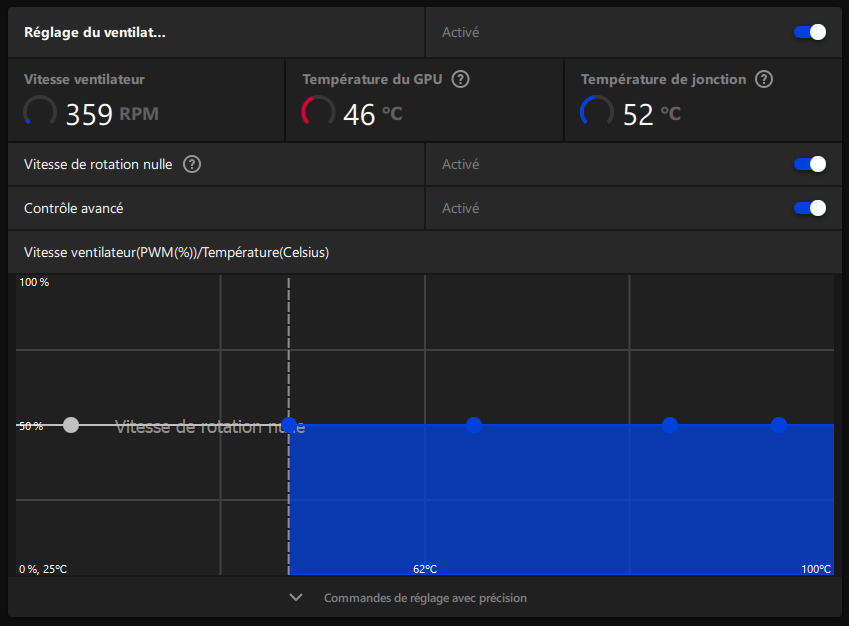849x626 pixels.
Task: Click the Température de jonction help icon
Action: 764,79
